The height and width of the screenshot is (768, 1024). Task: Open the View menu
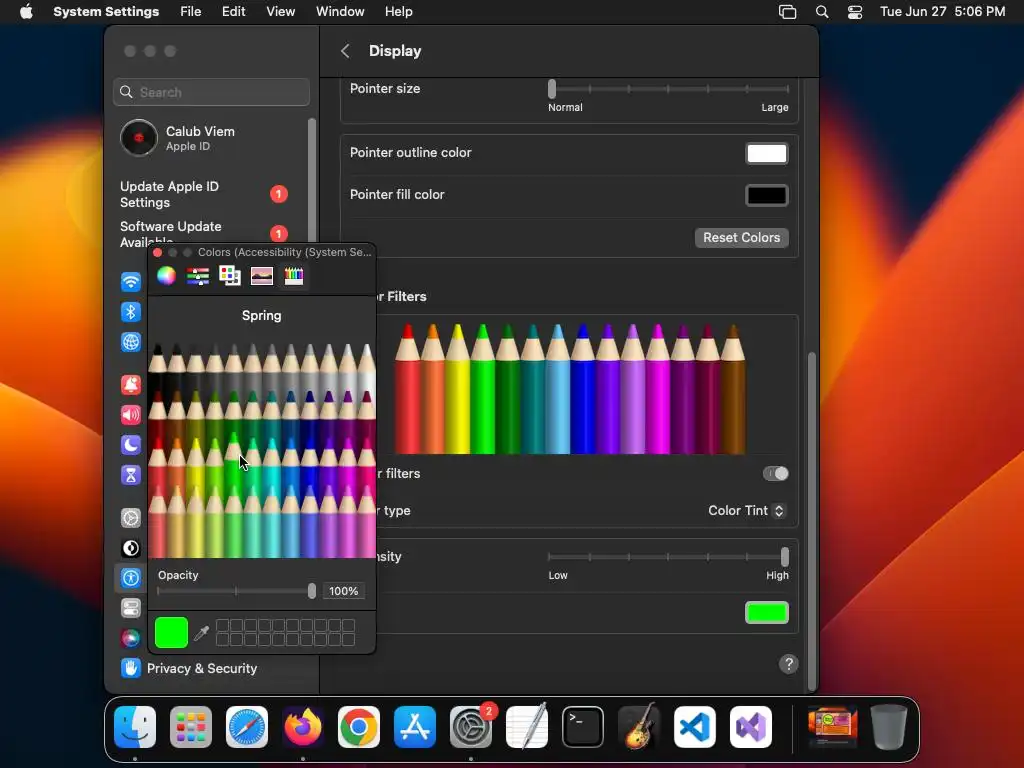pos(280,12)
